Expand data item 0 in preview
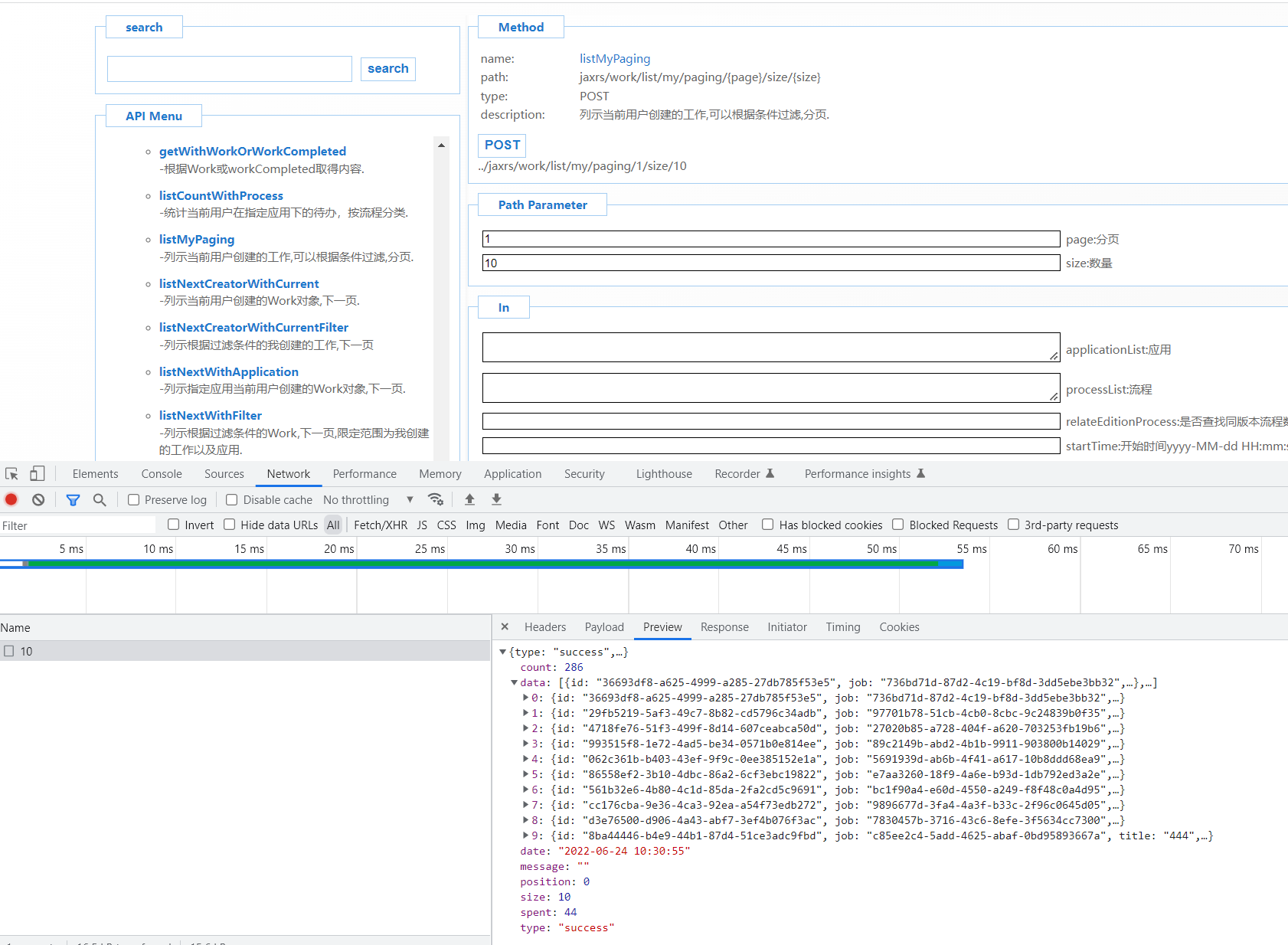This screenshot has width=1288, height=945. tap(526, 698)
